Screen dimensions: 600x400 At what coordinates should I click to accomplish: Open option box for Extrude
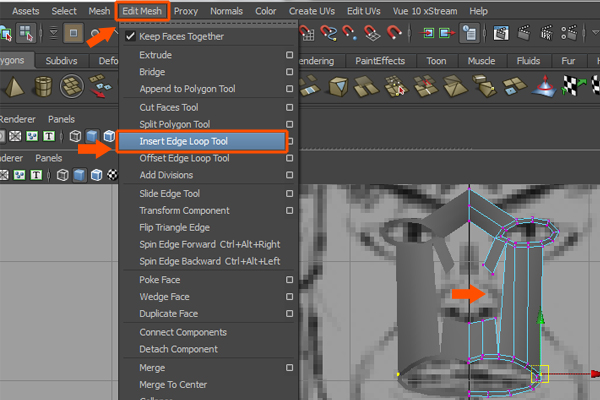click(x=289, y=55)
